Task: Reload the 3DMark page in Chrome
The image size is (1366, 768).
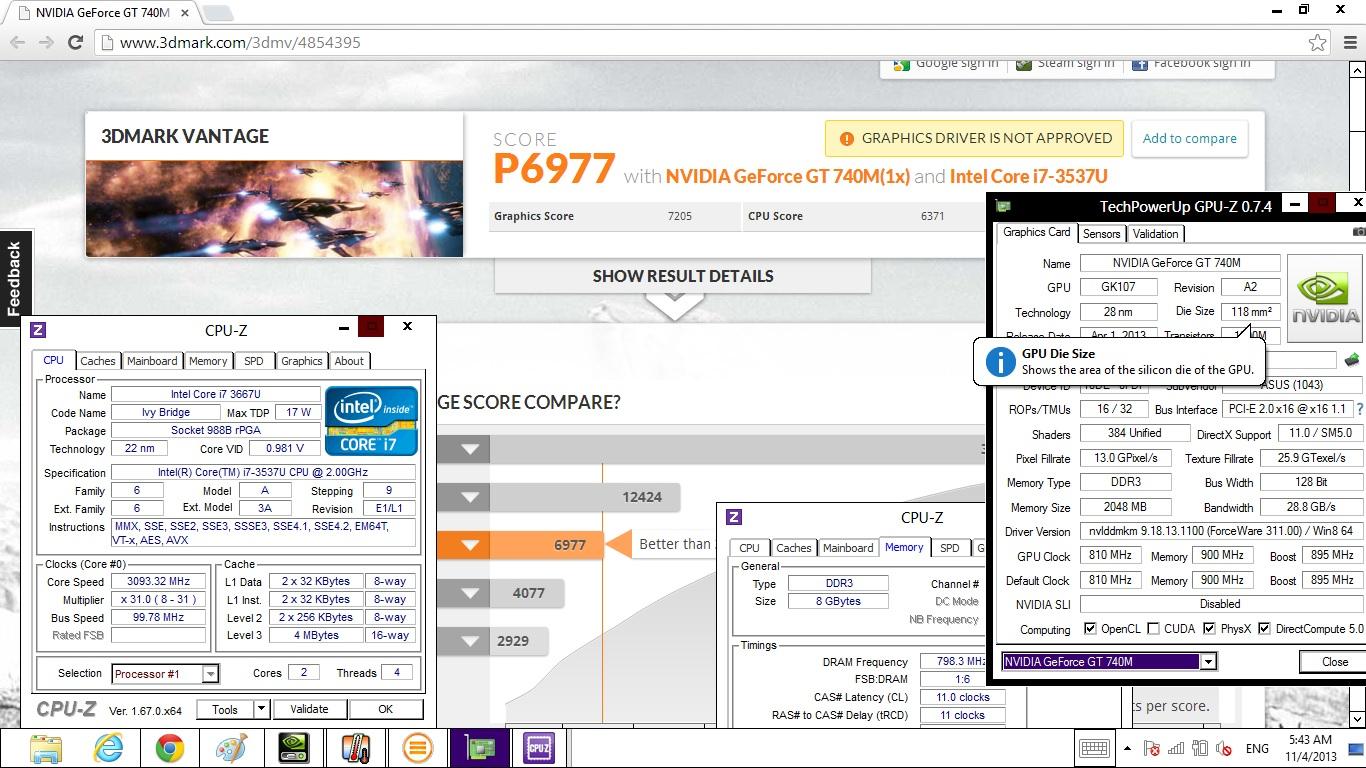Action: click(x=75, y=42)
